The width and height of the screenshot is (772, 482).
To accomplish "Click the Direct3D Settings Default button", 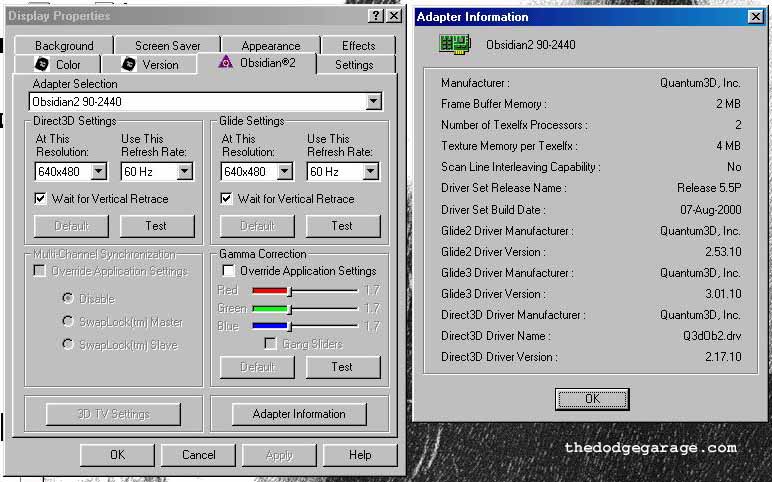I will pyautogui.click(x=71, y=226).
